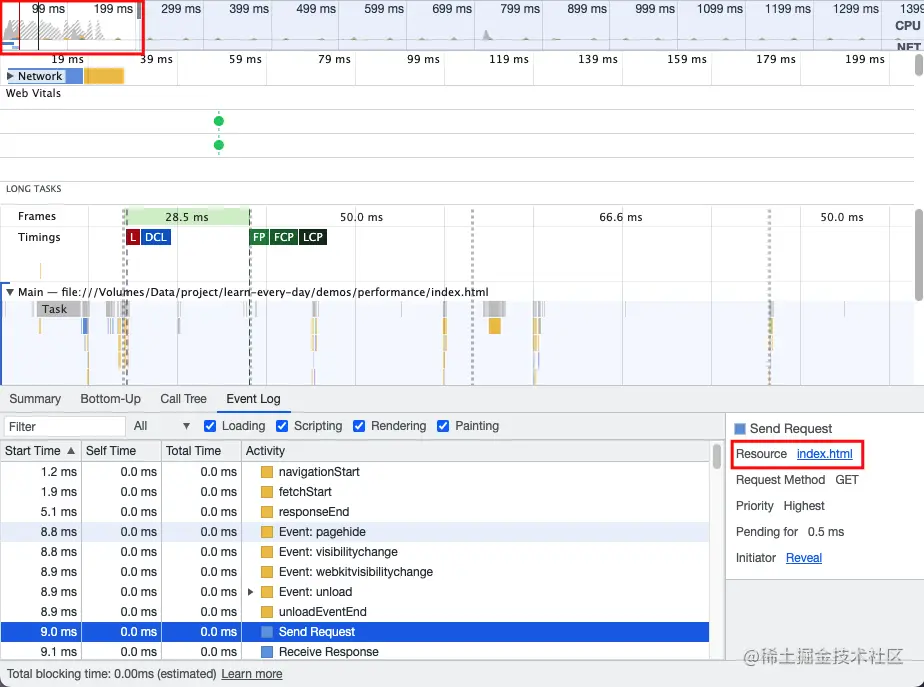Viewport: 924px width, 687px height.
Task: Toggle the Painting checkbox
Action: click(443, 426)
